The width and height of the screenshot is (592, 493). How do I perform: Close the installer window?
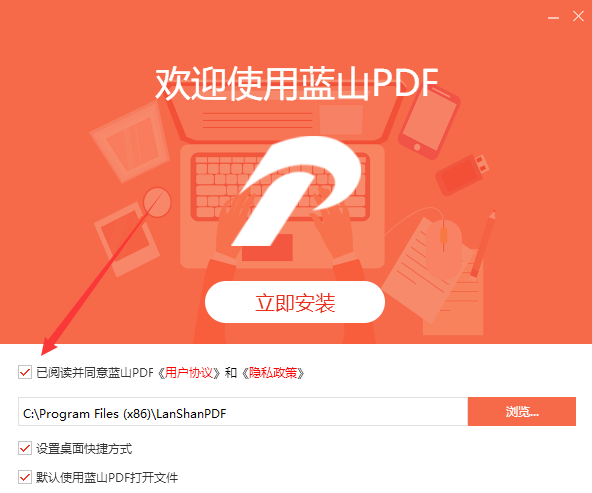[x=578, y=16]
